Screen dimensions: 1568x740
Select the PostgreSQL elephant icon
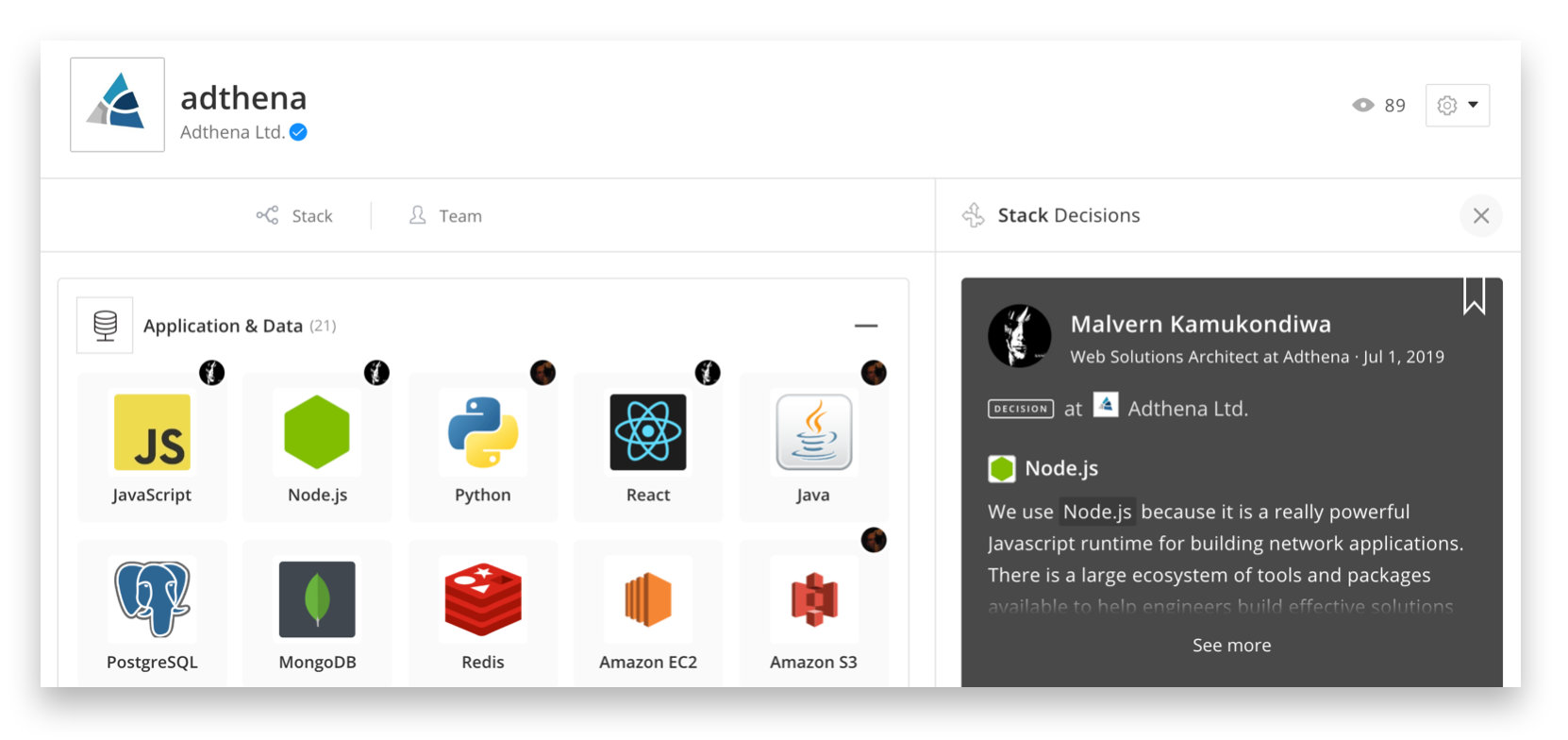coord(152,598)
